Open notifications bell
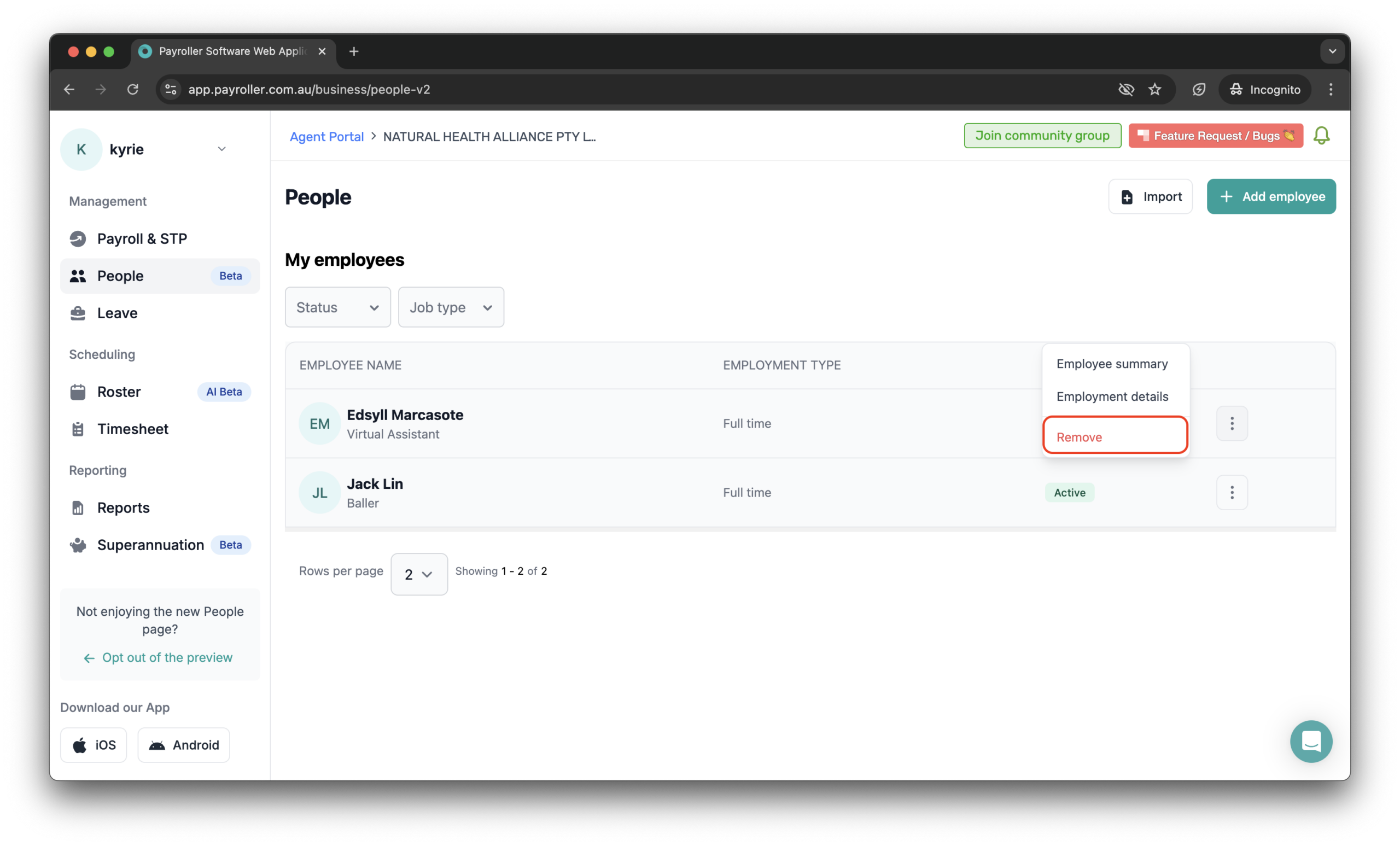The image size is (1400, 846). click(x=1321, y=136)
